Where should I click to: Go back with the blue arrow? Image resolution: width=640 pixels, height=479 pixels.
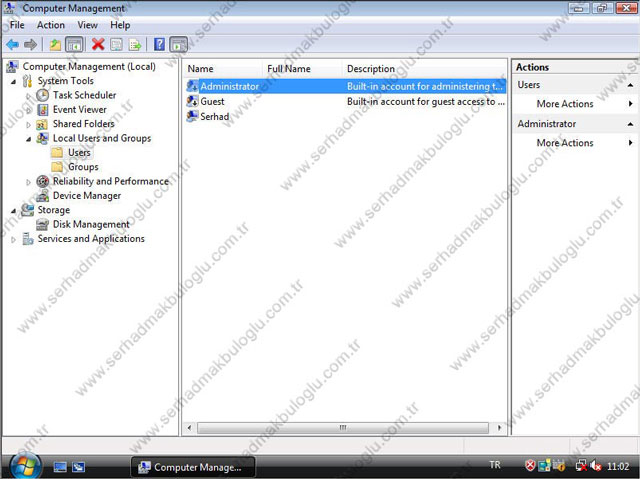click(13, 44)
